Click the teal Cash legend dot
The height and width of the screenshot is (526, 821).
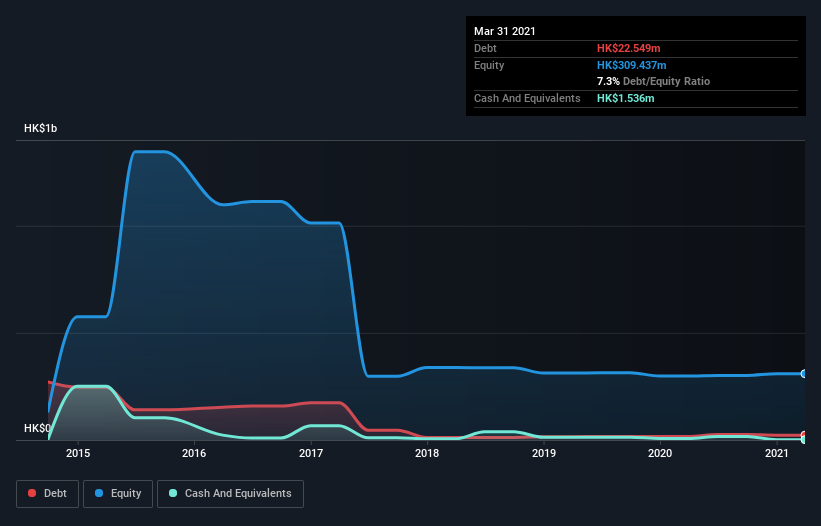coord(173,493)
